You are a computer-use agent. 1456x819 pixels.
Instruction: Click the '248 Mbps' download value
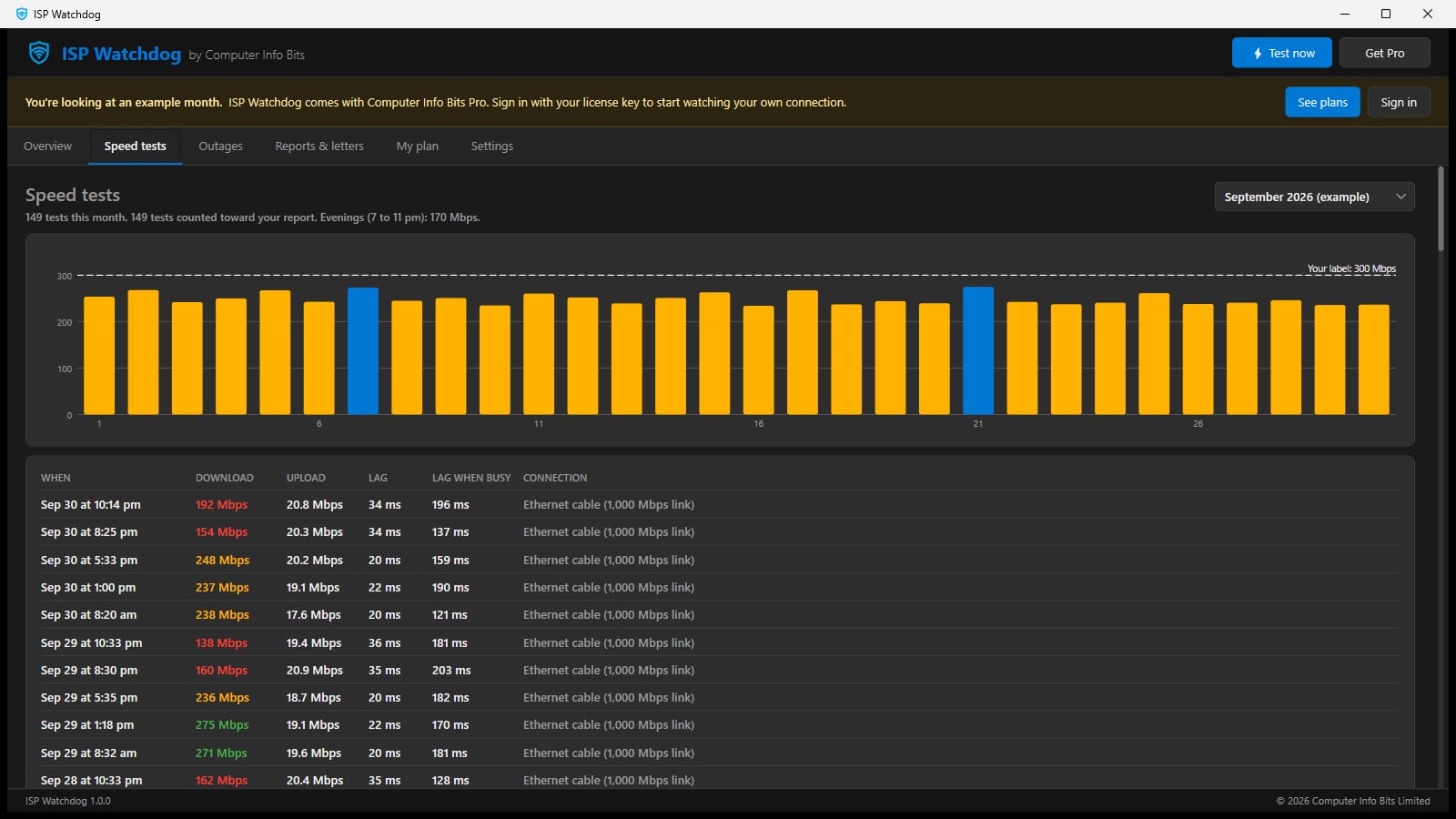[x=222, y=560]
